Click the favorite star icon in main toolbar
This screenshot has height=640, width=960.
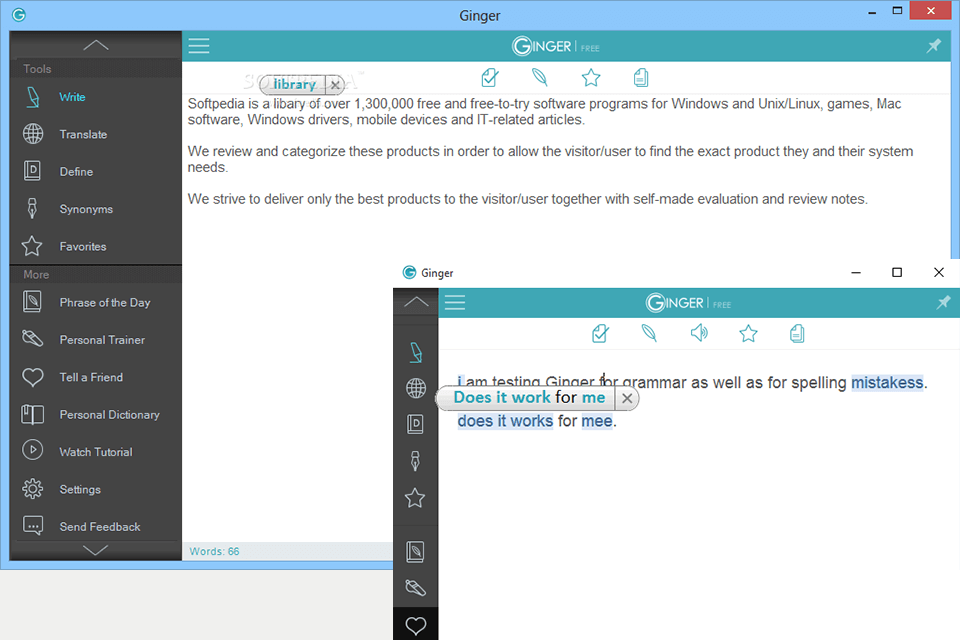591,78
